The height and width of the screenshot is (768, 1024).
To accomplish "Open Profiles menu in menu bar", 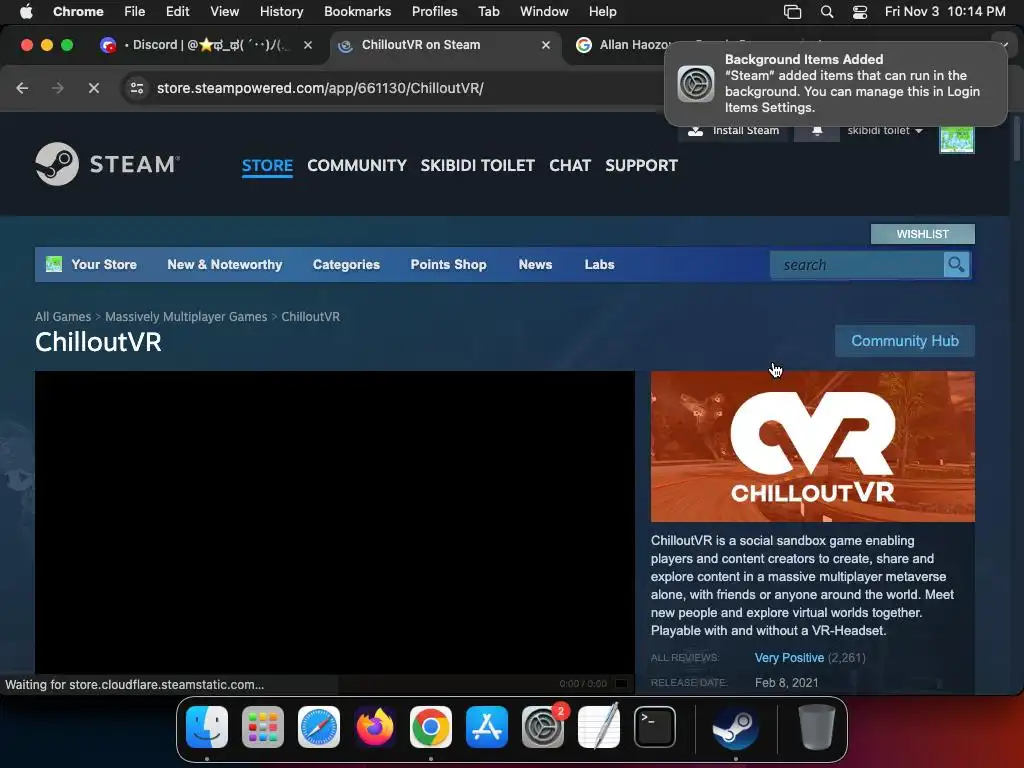I will [434, 11].
